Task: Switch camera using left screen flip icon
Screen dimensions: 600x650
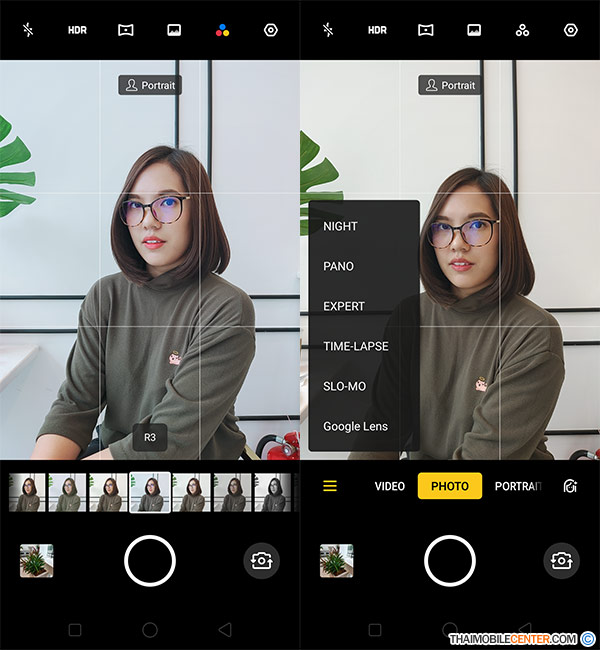Action: click(261, 560)
